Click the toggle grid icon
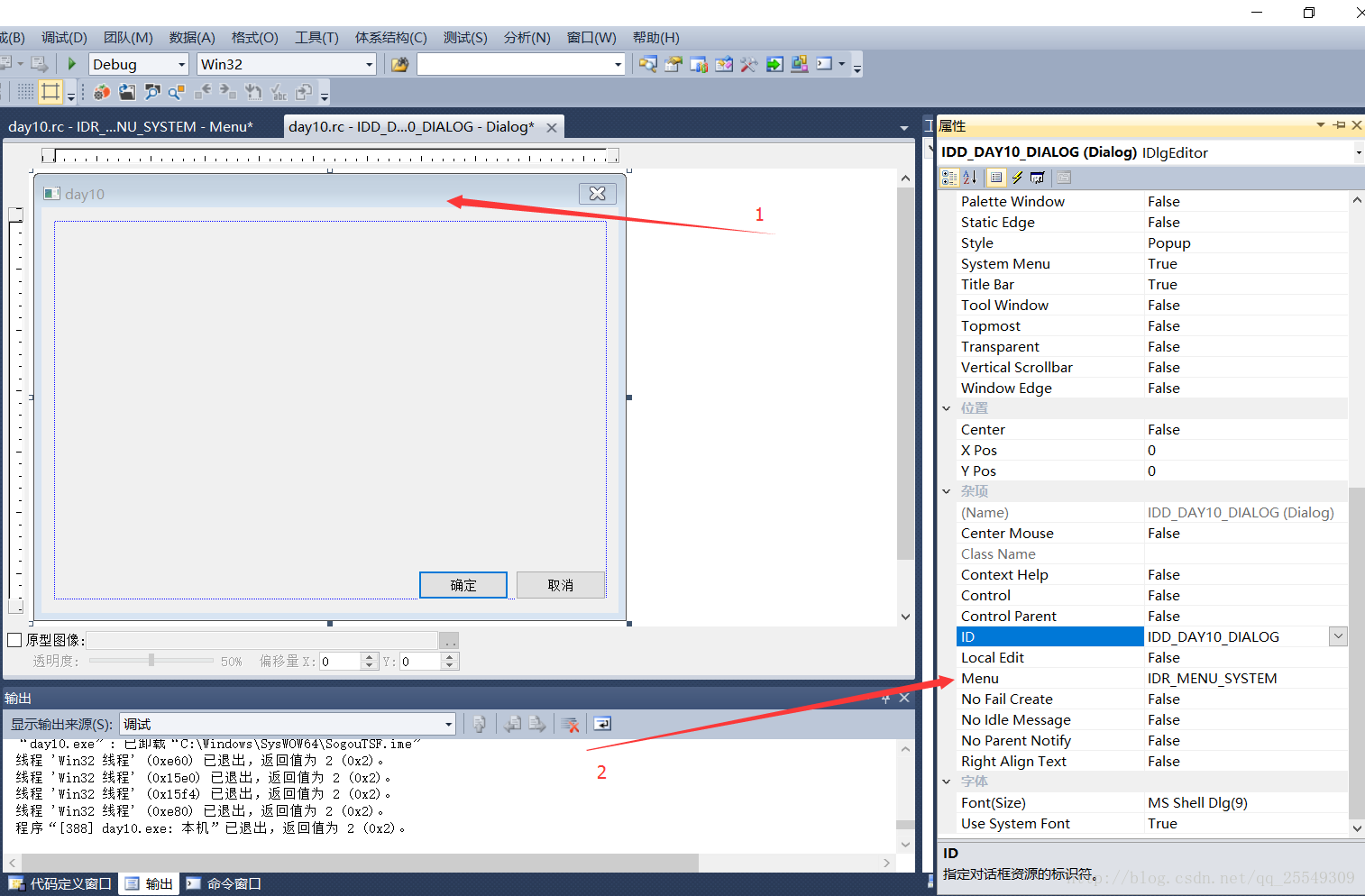The image size is (1365, 896). [x=25, y=91]
